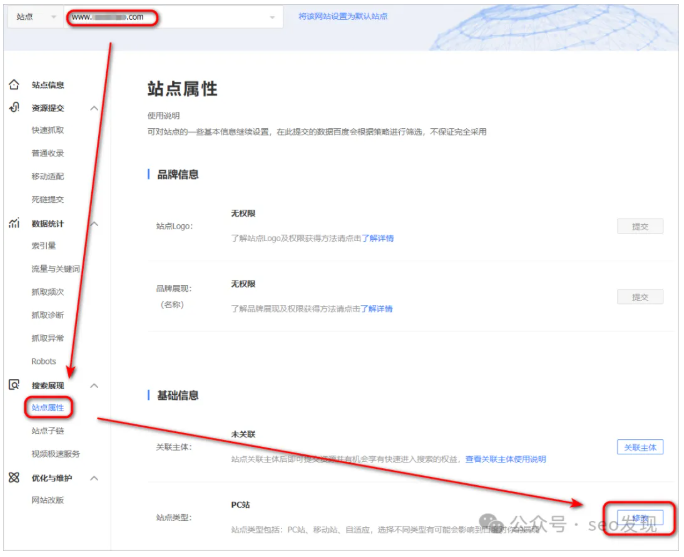Viewport: 684px width, 557px height.
Task: Open 索引量 menu item
Action: coord(44,246)
